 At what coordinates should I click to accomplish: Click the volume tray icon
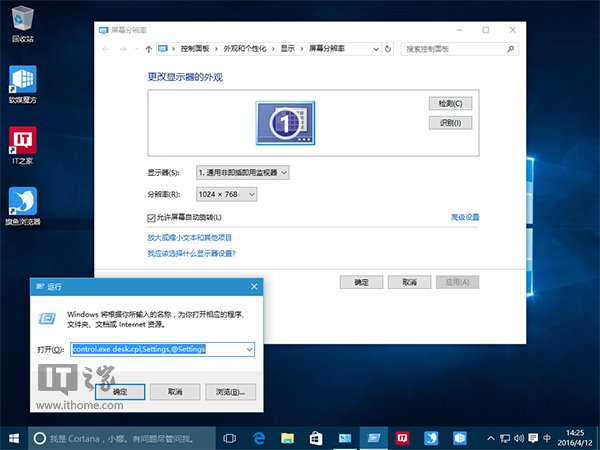pyautogui.click(x=519, y=439)
